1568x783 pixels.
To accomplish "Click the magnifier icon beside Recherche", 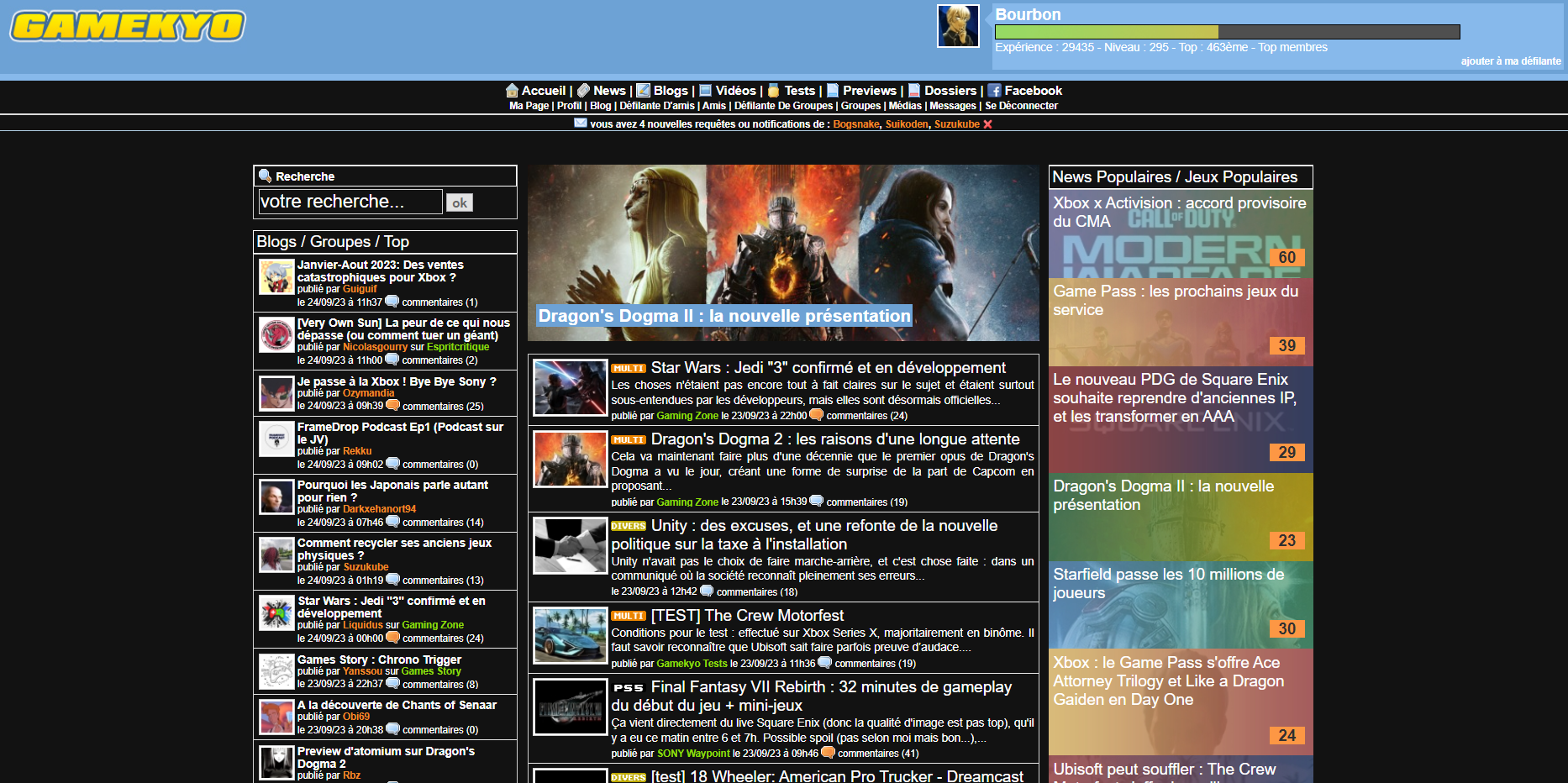I will [266, 176].
